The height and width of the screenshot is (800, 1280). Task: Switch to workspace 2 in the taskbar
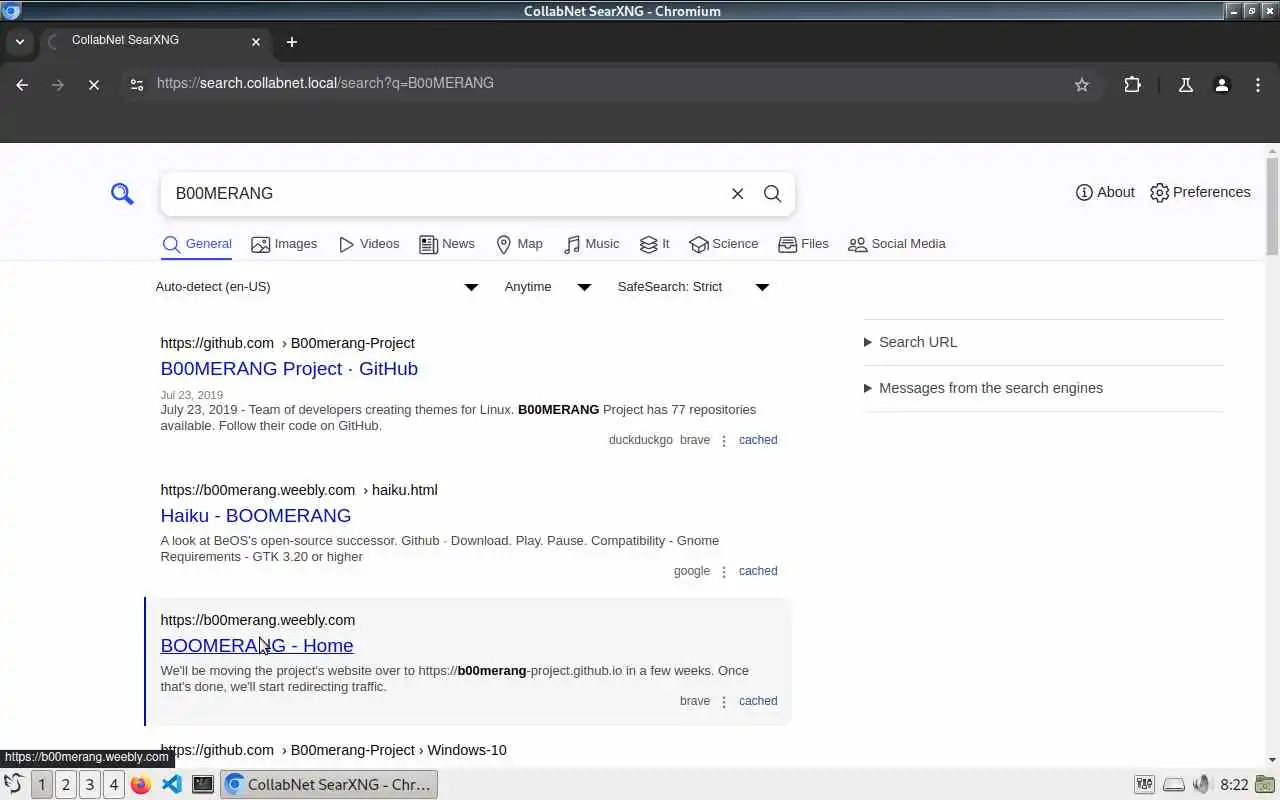coord(66,785)
